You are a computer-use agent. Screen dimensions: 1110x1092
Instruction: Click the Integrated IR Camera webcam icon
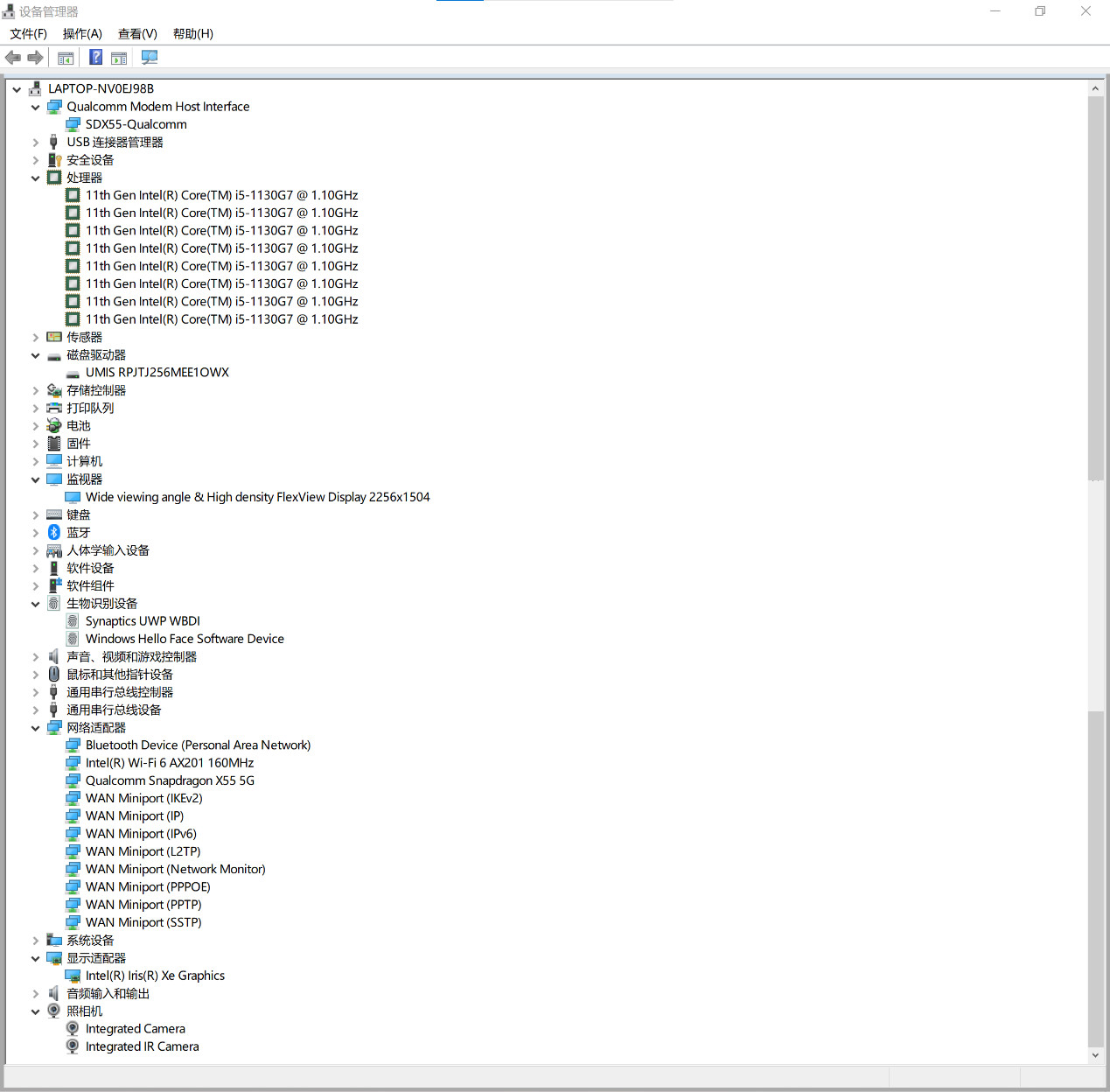pos(73,1046)
